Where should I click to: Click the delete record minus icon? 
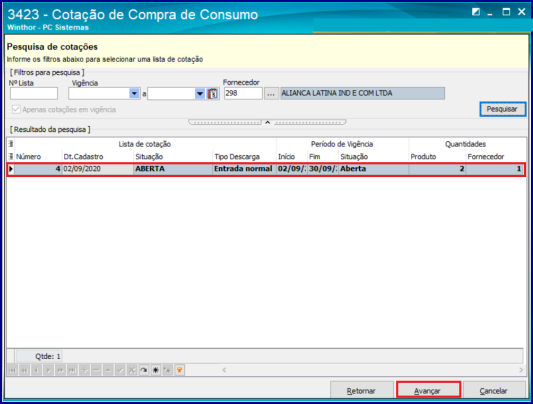tap(96, 370)
